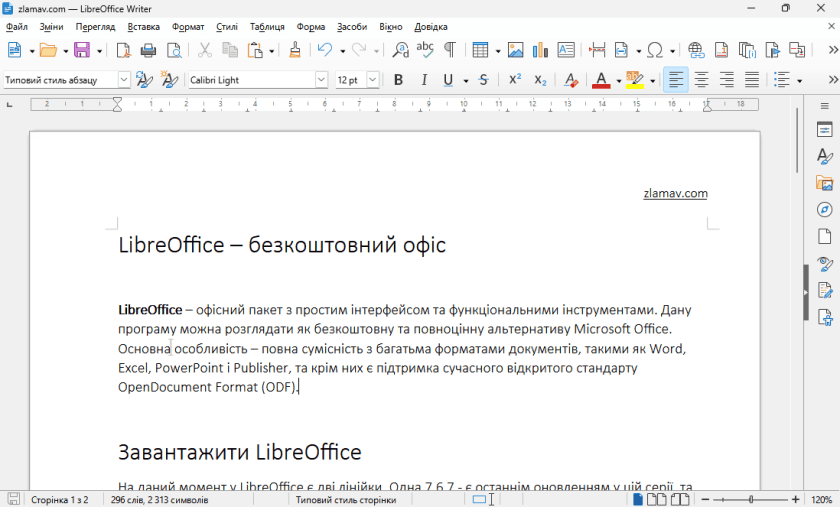Image resolution: width=840 pixels, height=507 pixels.
Task: Insert a chart icon
Action: 540,50
